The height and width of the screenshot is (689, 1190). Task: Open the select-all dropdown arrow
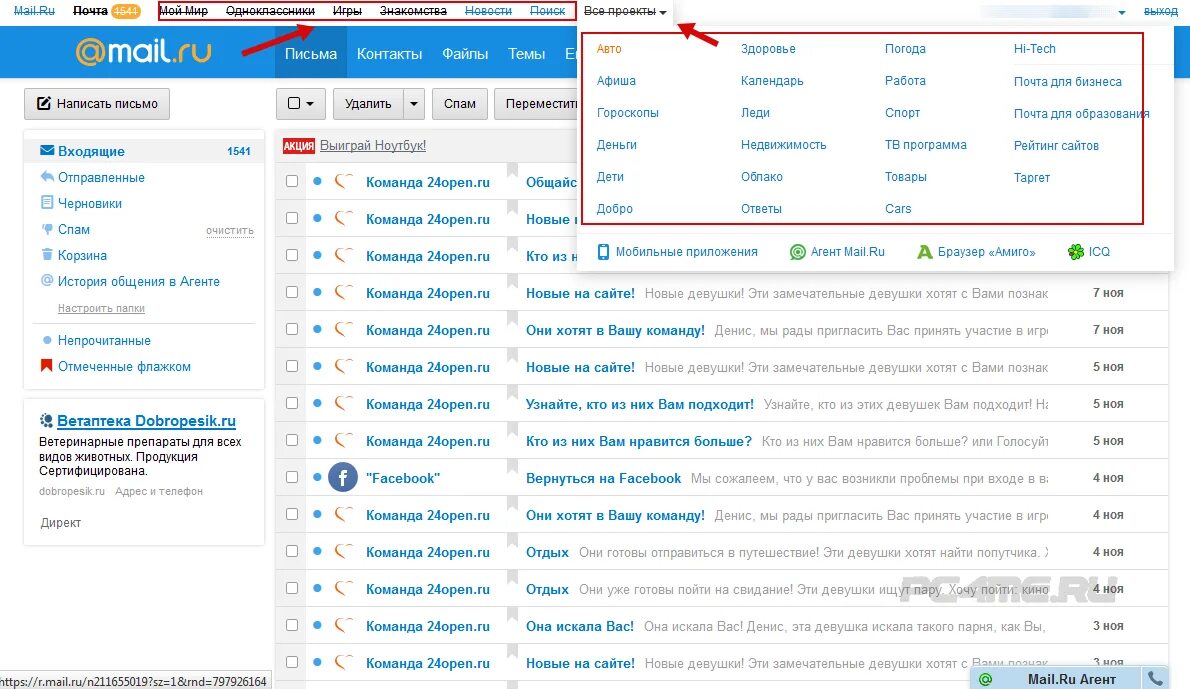coord(310,104)
